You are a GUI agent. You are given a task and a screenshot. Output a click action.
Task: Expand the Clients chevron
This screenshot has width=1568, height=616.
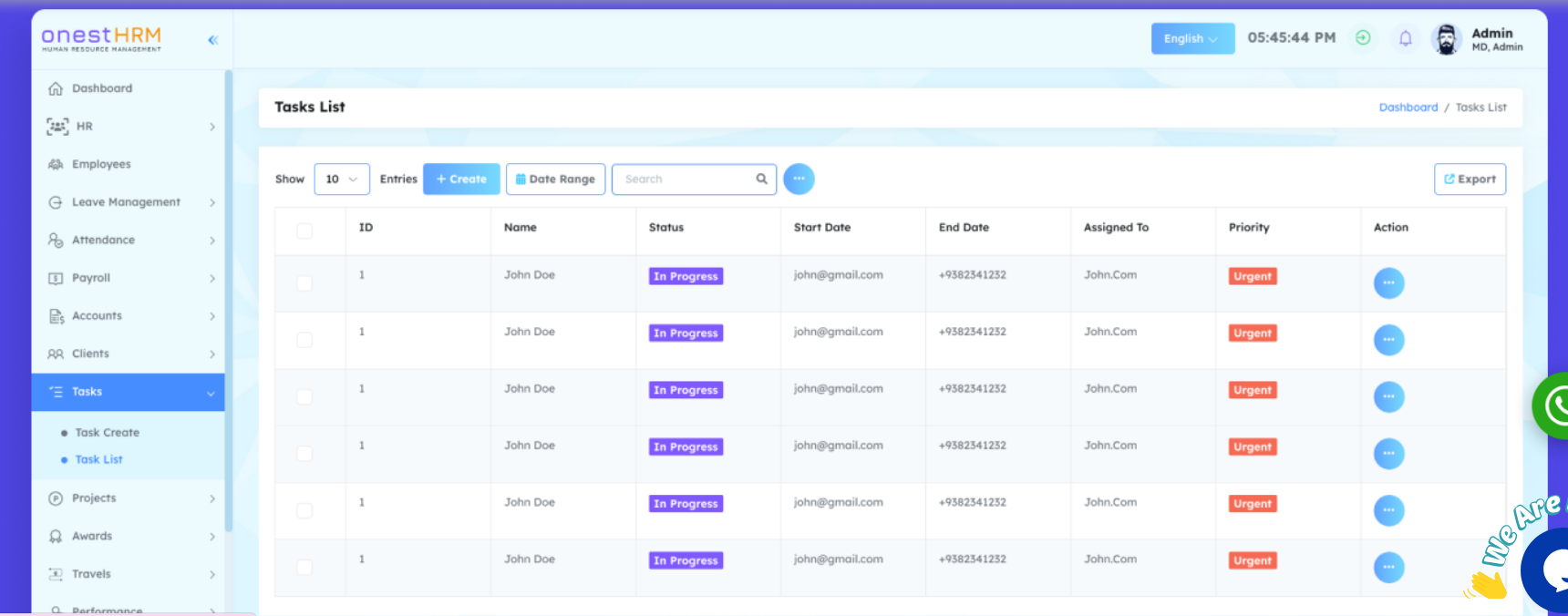pyautogui.click(x=211, y=354)
